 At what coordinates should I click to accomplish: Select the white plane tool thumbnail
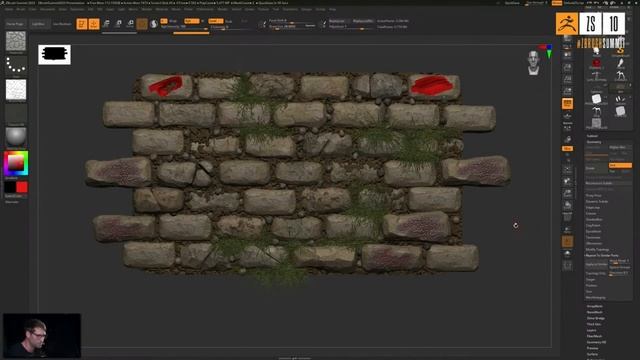596,99
